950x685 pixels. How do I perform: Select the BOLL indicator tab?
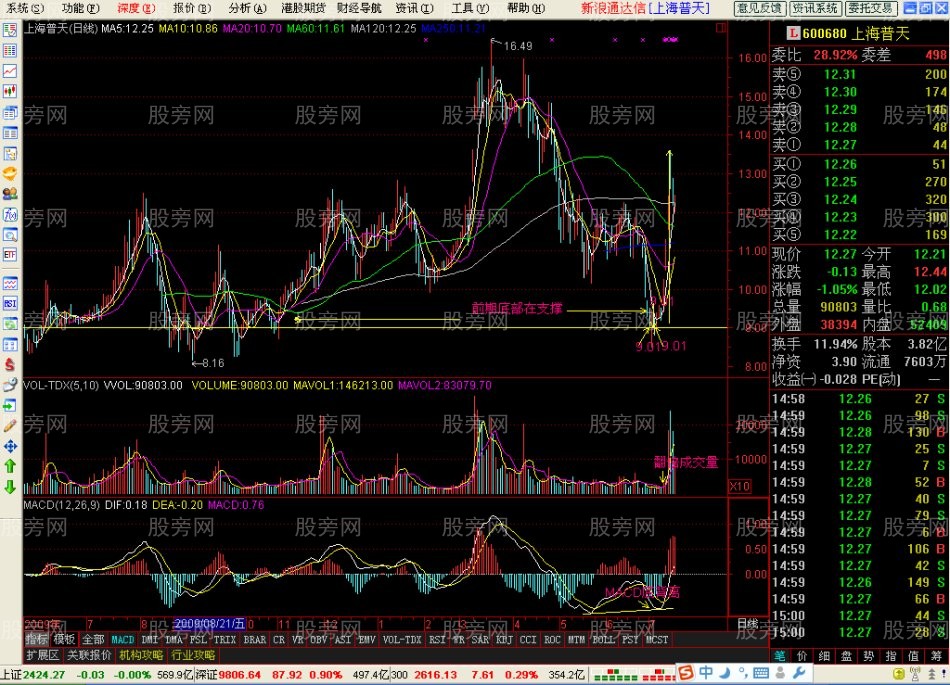(603, 640)
